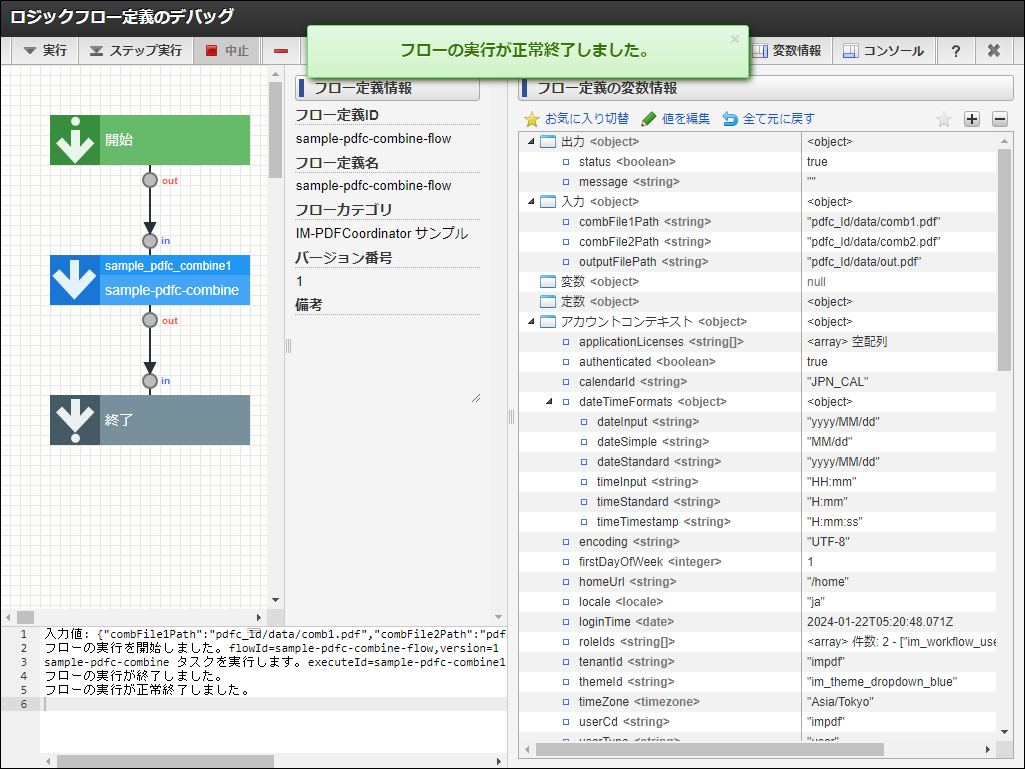Toggle the コンソール console panel
Image resolution: width=1025 pixels, height=769 pixels.
pos(883,51)
